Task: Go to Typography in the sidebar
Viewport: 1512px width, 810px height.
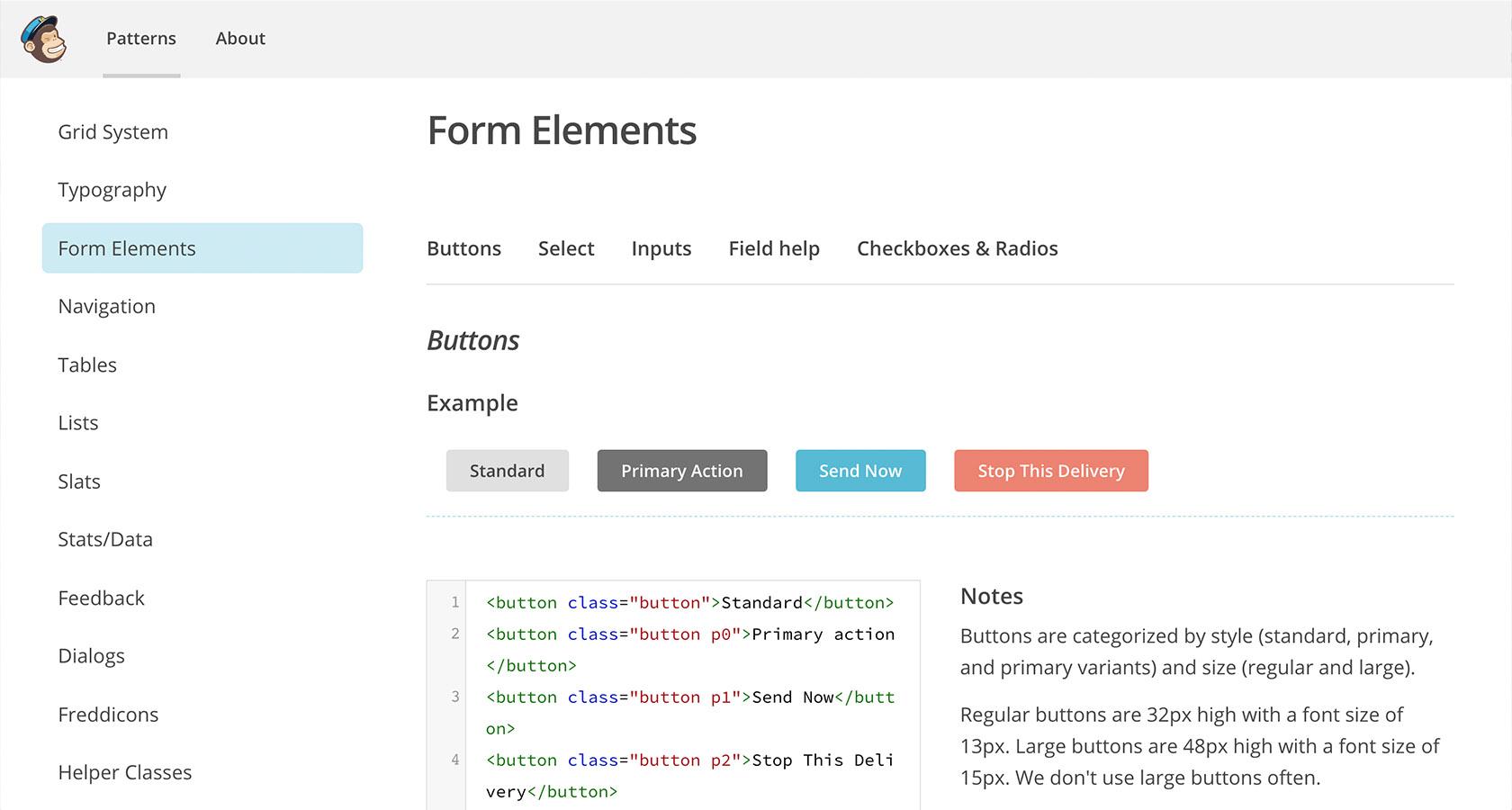Action: click(x=112, y=190)
